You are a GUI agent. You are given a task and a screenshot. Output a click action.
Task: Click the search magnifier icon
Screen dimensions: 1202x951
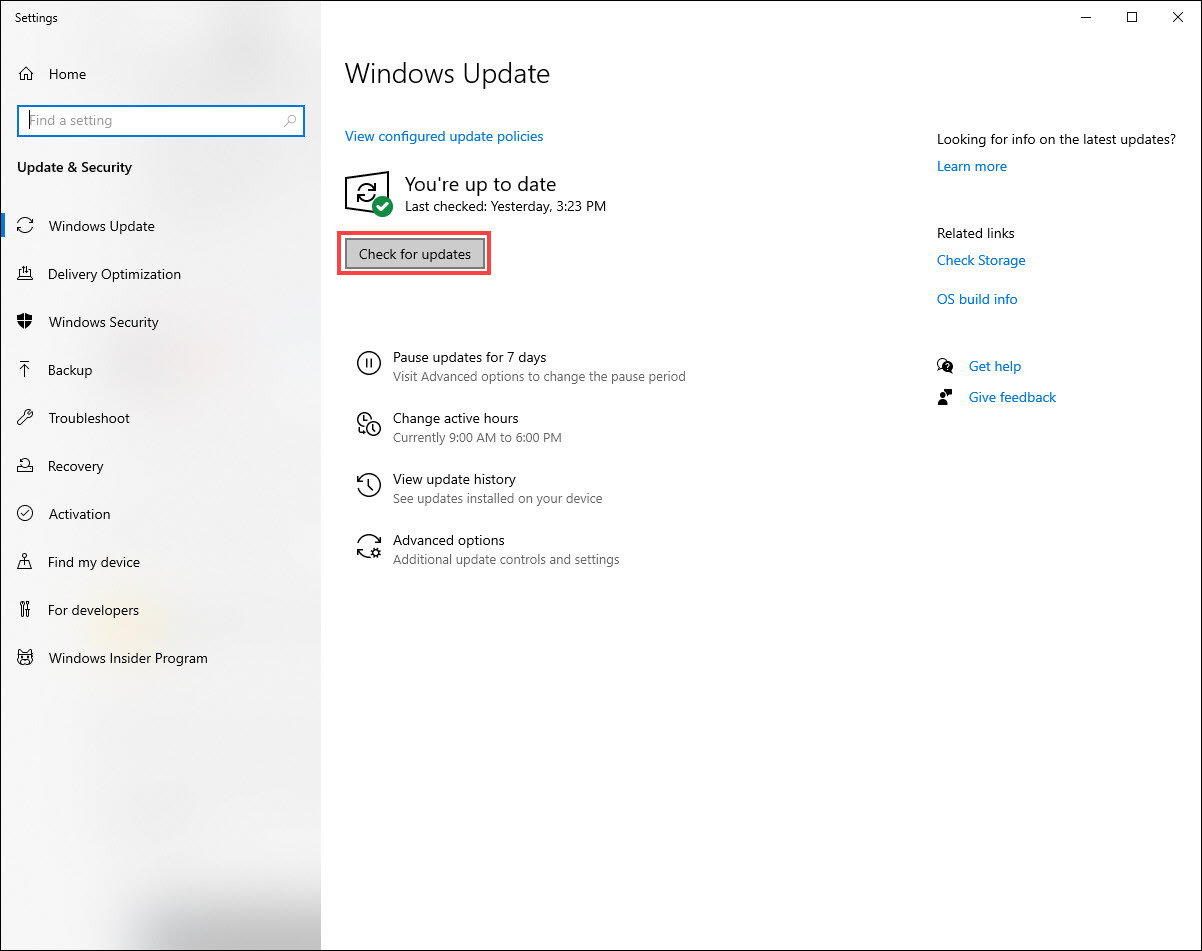coord(290,121)
